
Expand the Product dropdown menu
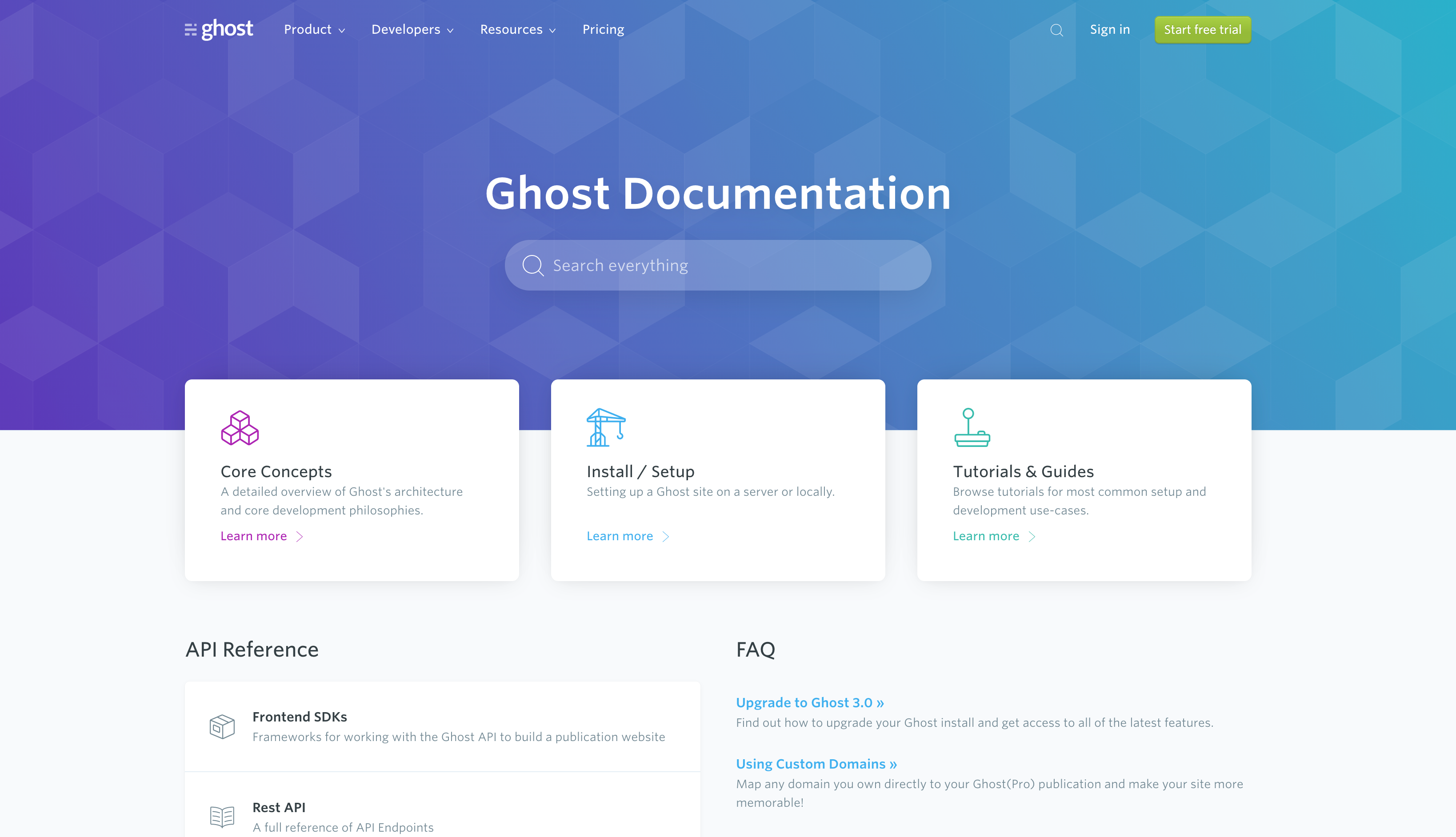pyautogui.click(x=314, y=29)
